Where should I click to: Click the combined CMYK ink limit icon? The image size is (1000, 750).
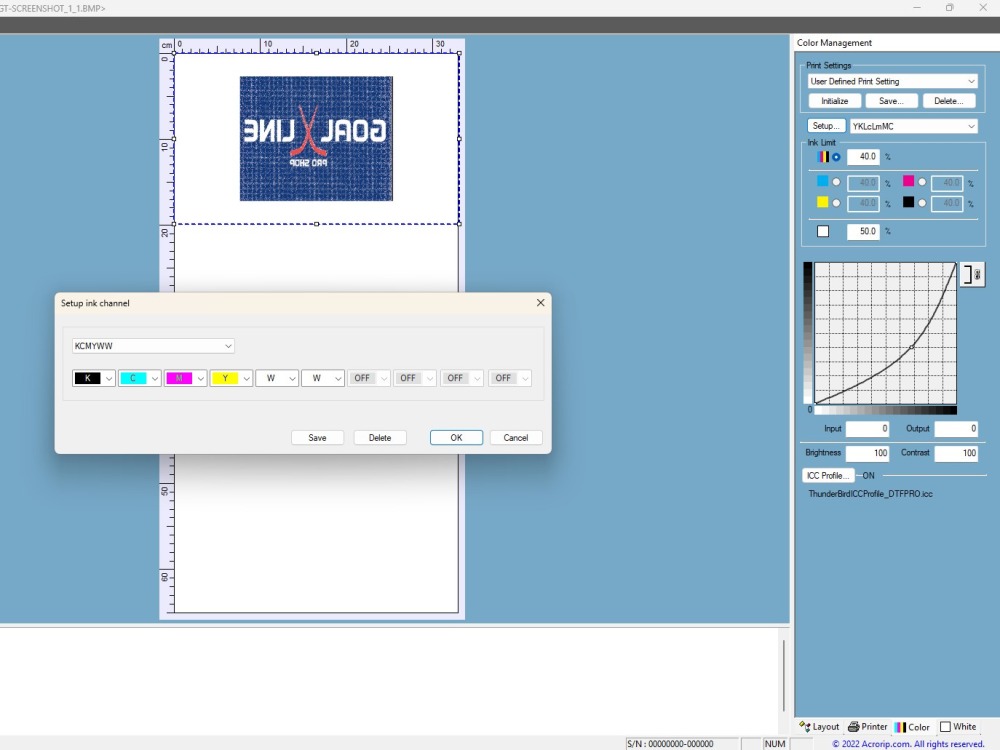point(823,156)
